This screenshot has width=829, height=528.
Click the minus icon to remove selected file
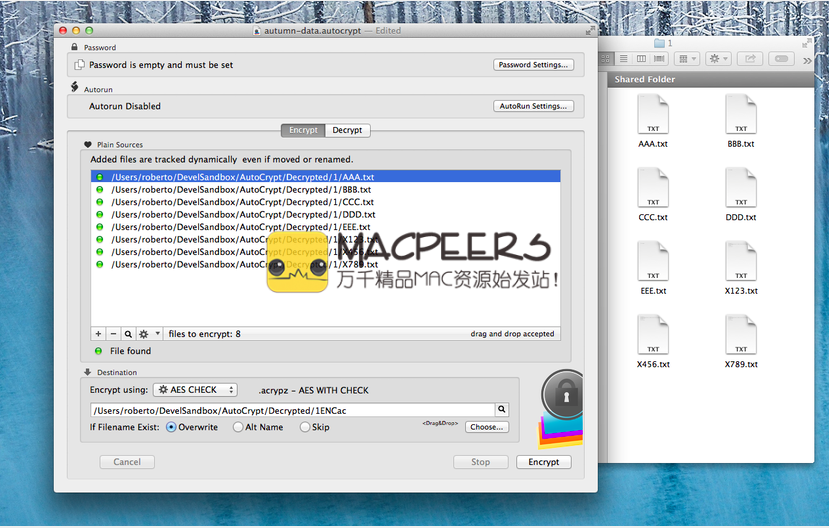[x=113, y=334]
